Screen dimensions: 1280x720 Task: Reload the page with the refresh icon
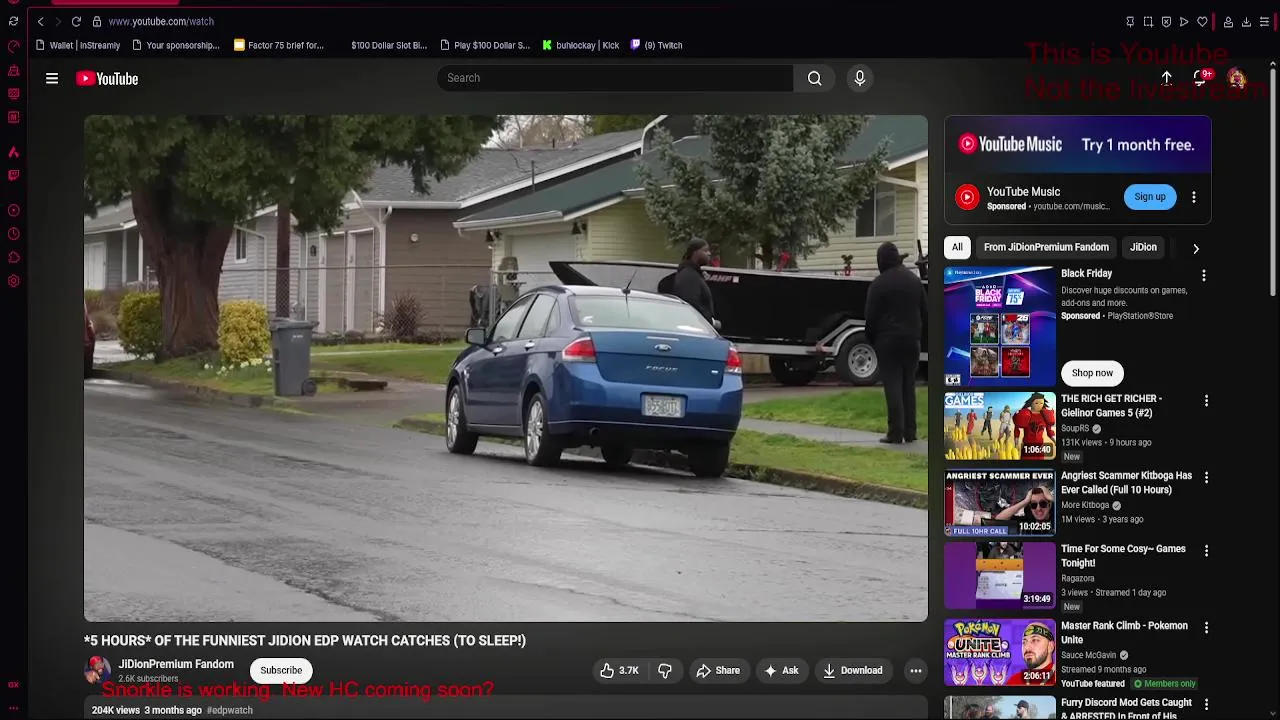click(x=76, y=21)
